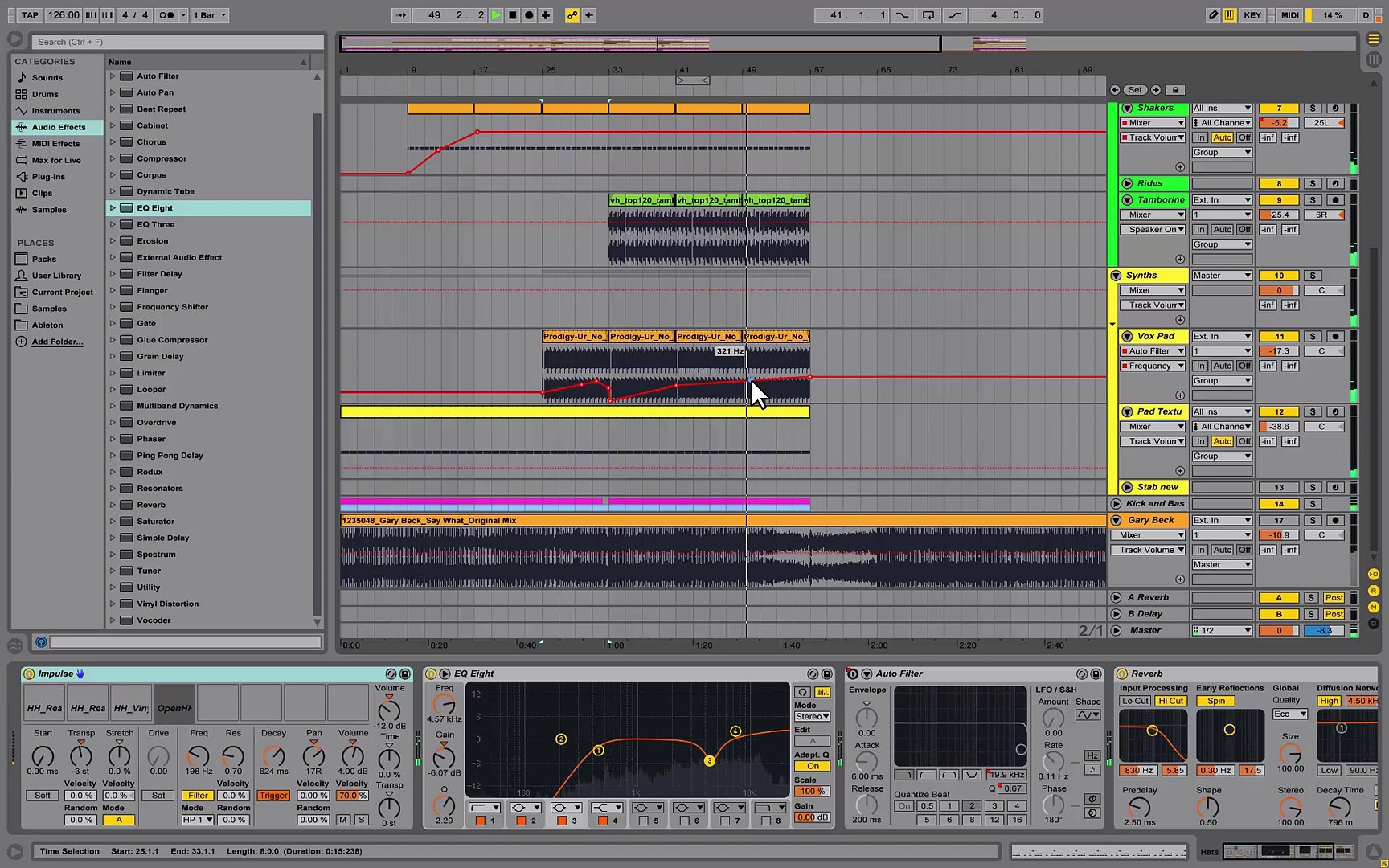Viewport: 1389px width, 868px height.
Task: Stop playback with the Stop button
Action: click(x=513, y=15)
